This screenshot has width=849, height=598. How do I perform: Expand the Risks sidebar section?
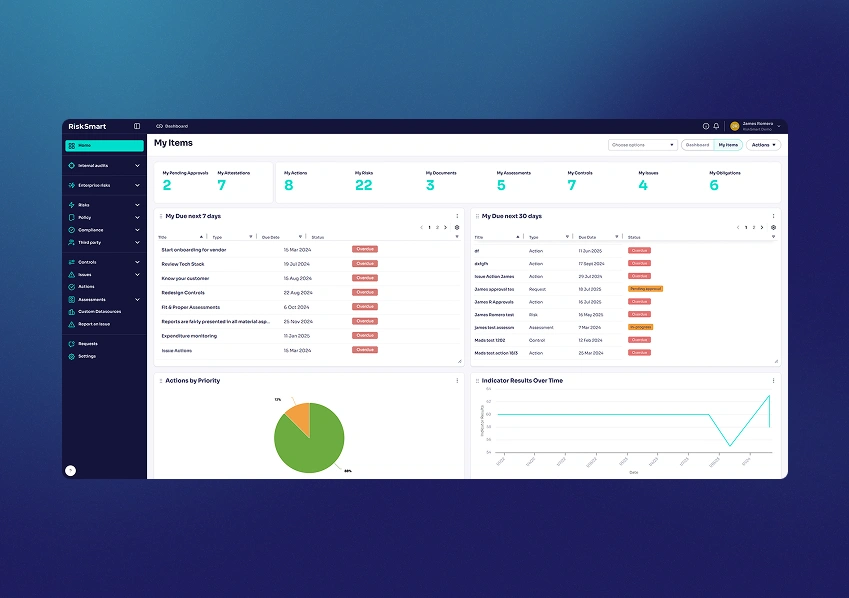(136, 204)
